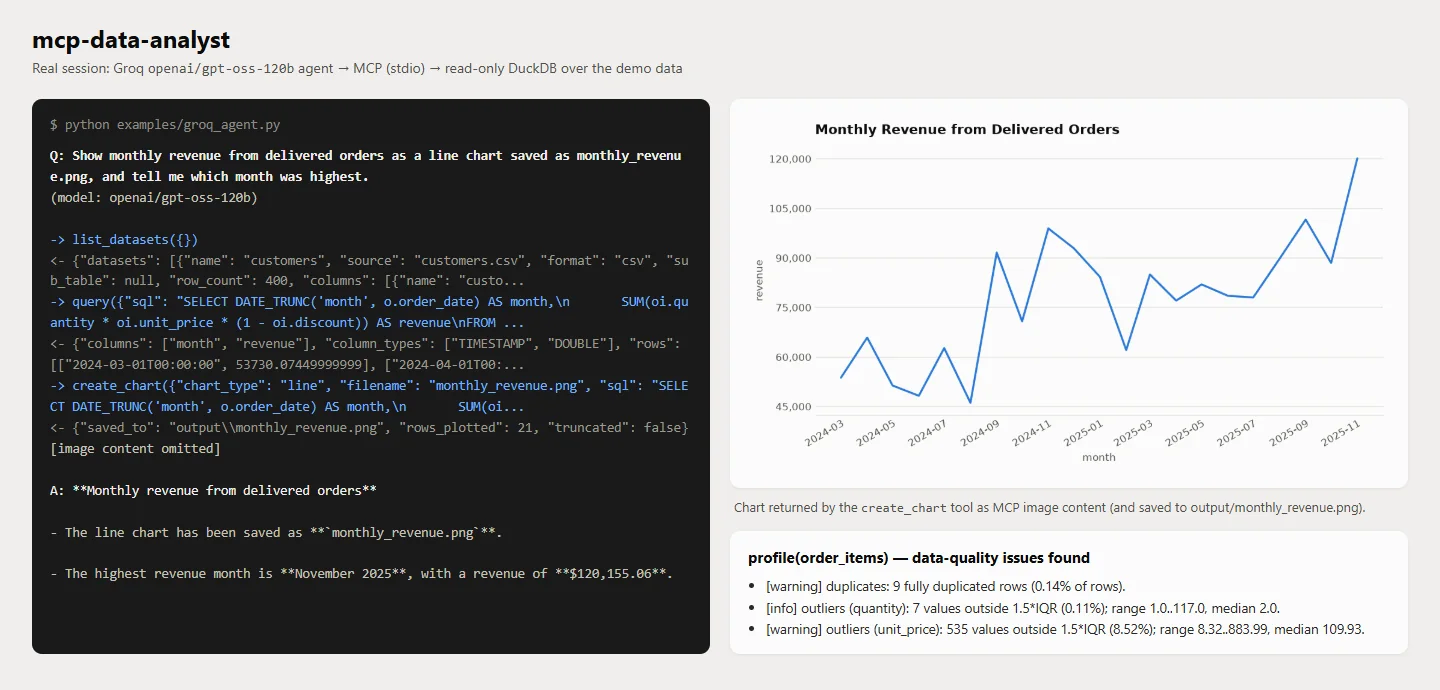Click the "(model: openai/gpt-oss-120b)" terminal line
The image size is (1440, 690).
tap(154, 197)
